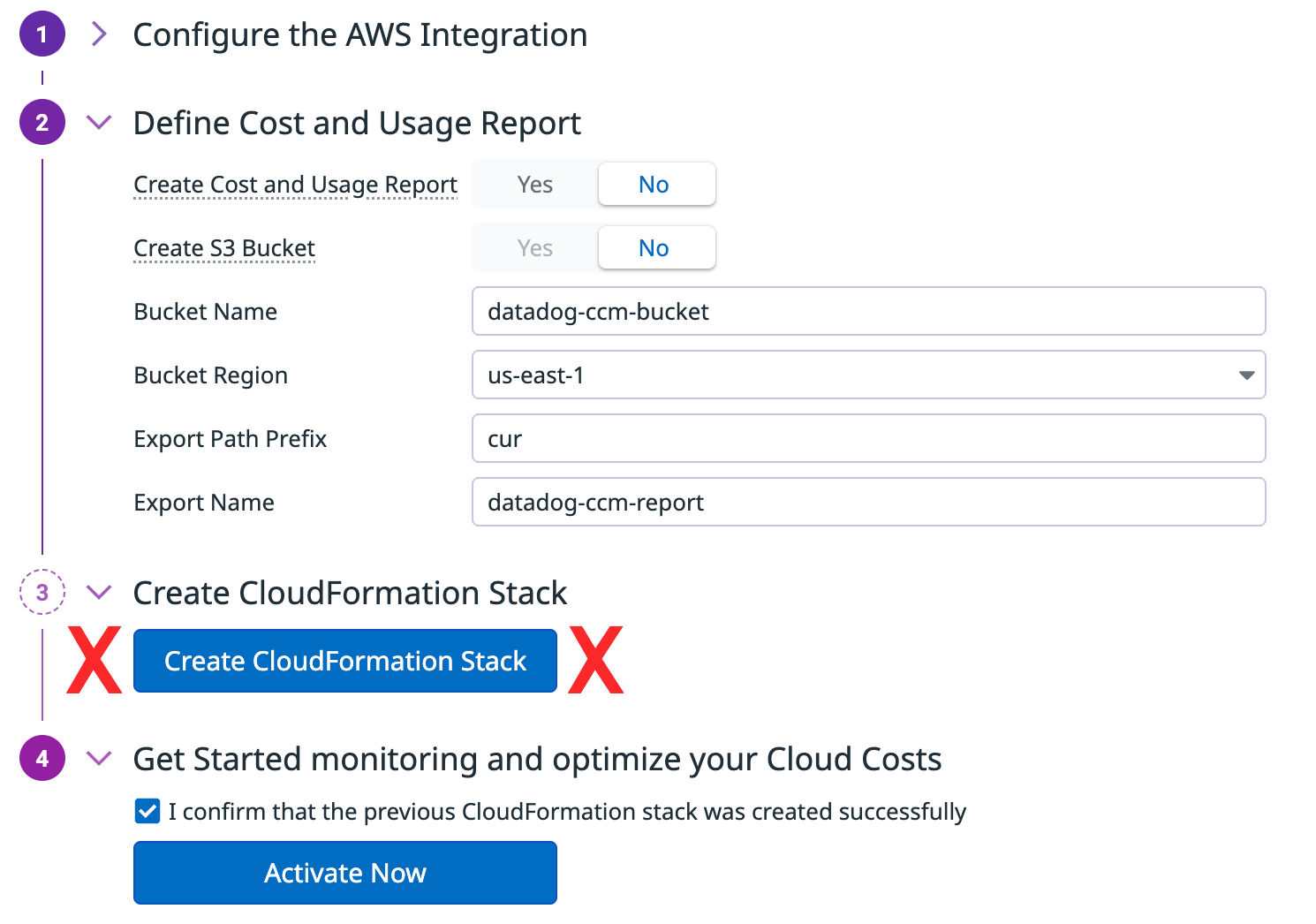Select No for Create S3 Bucket
The image size is (1316, 924).
coord(655,248)
